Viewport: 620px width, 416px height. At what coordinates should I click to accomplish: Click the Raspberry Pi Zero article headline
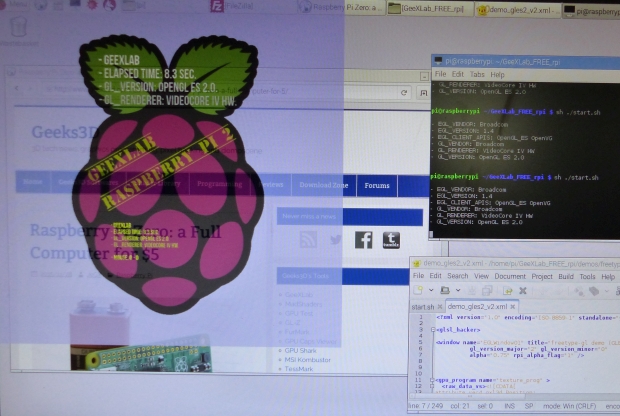[x=126, y=242]
